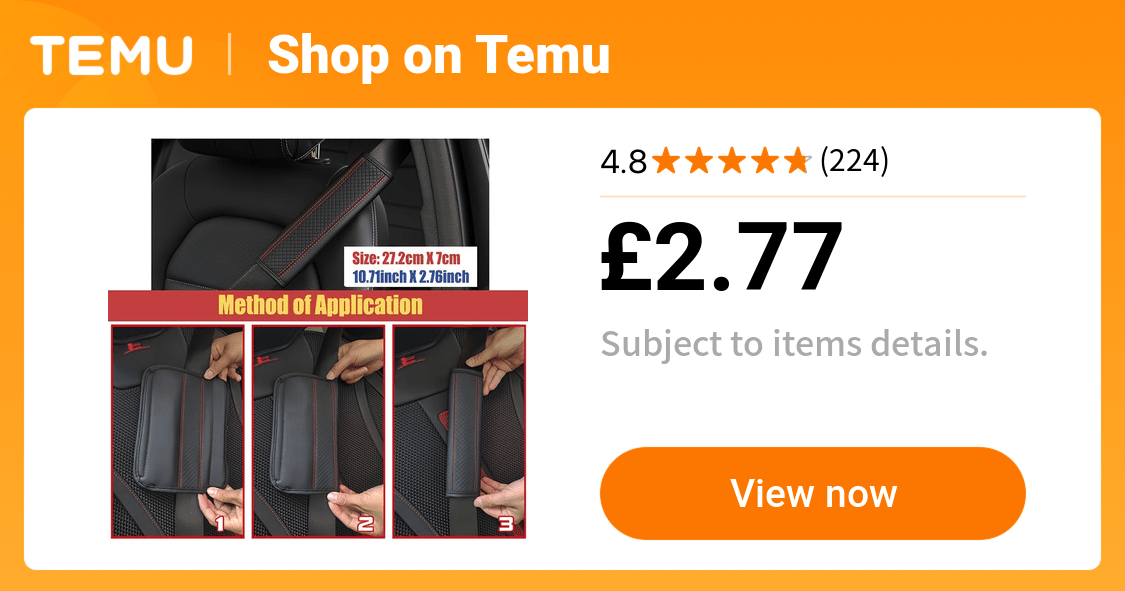Open the seat belt cover main photo
Viewport: 1125px width, 591px height.
tap(320, 214)
